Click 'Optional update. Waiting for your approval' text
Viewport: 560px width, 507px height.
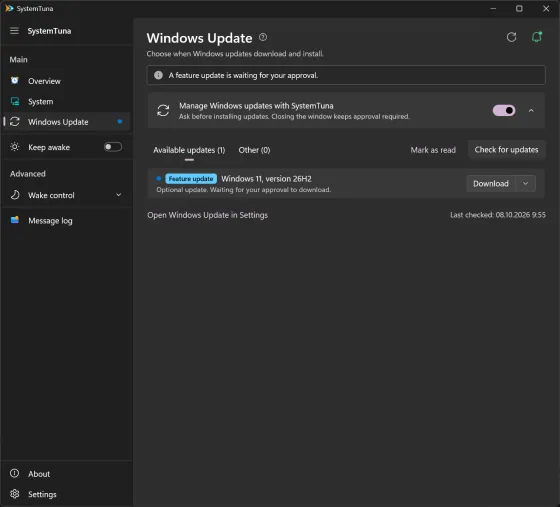[244, 190]
